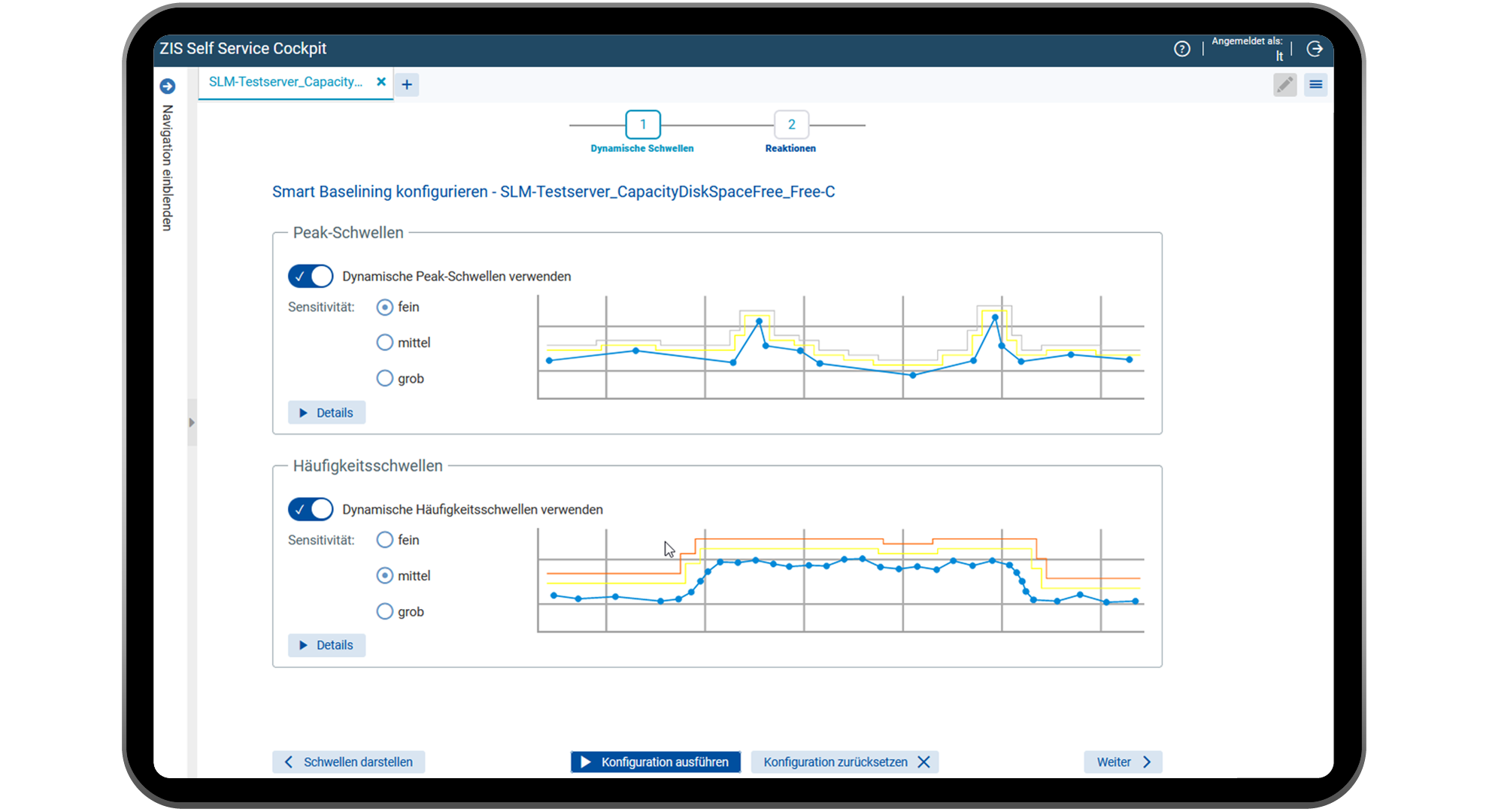Image resolution: width=1489 pixels, height=812 pixels.
Task: Open the hamburger menu icon
Action: [1316, 85]
